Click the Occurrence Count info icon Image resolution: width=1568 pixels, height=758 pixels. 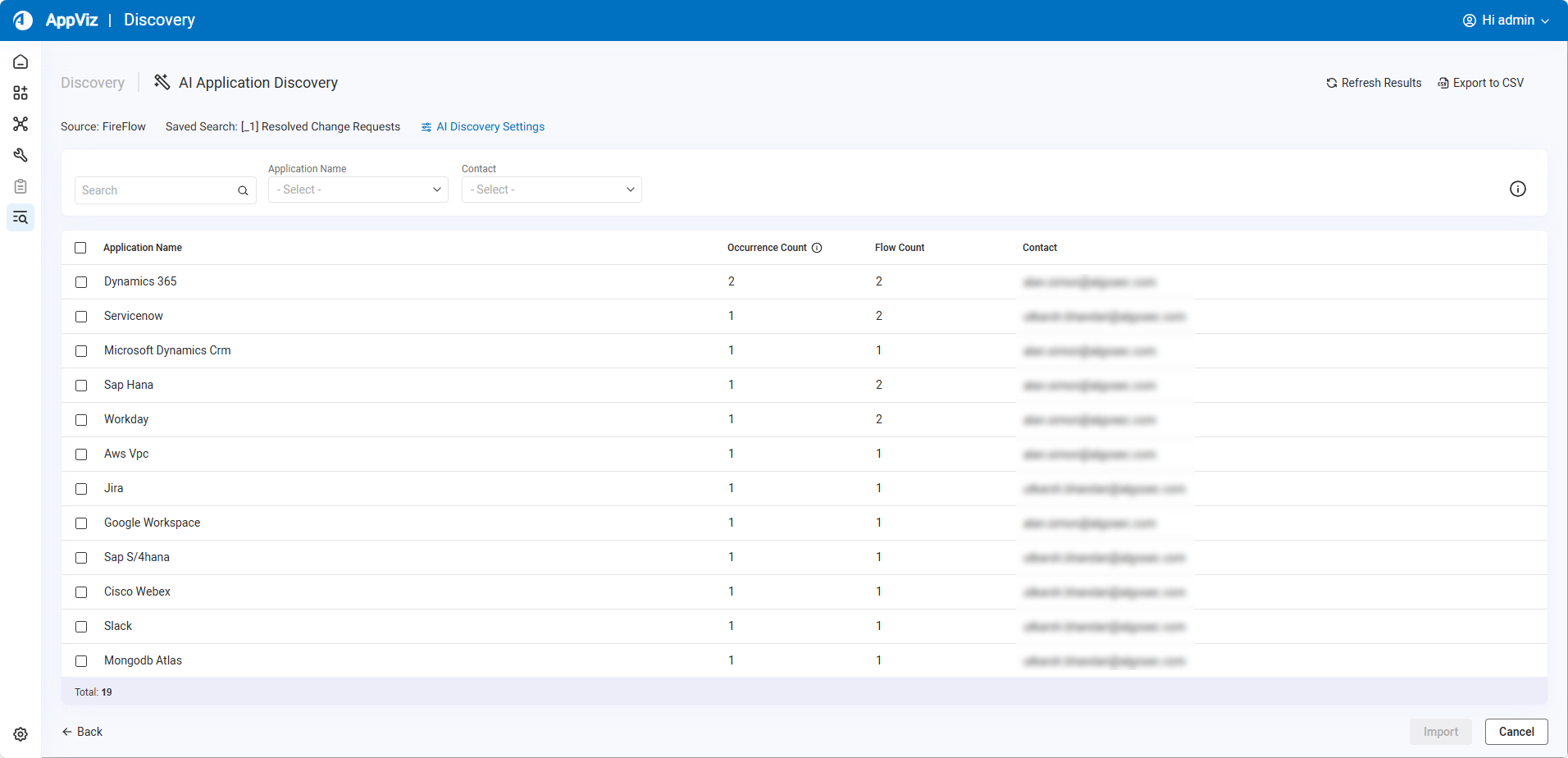click(x=817, y=248)
